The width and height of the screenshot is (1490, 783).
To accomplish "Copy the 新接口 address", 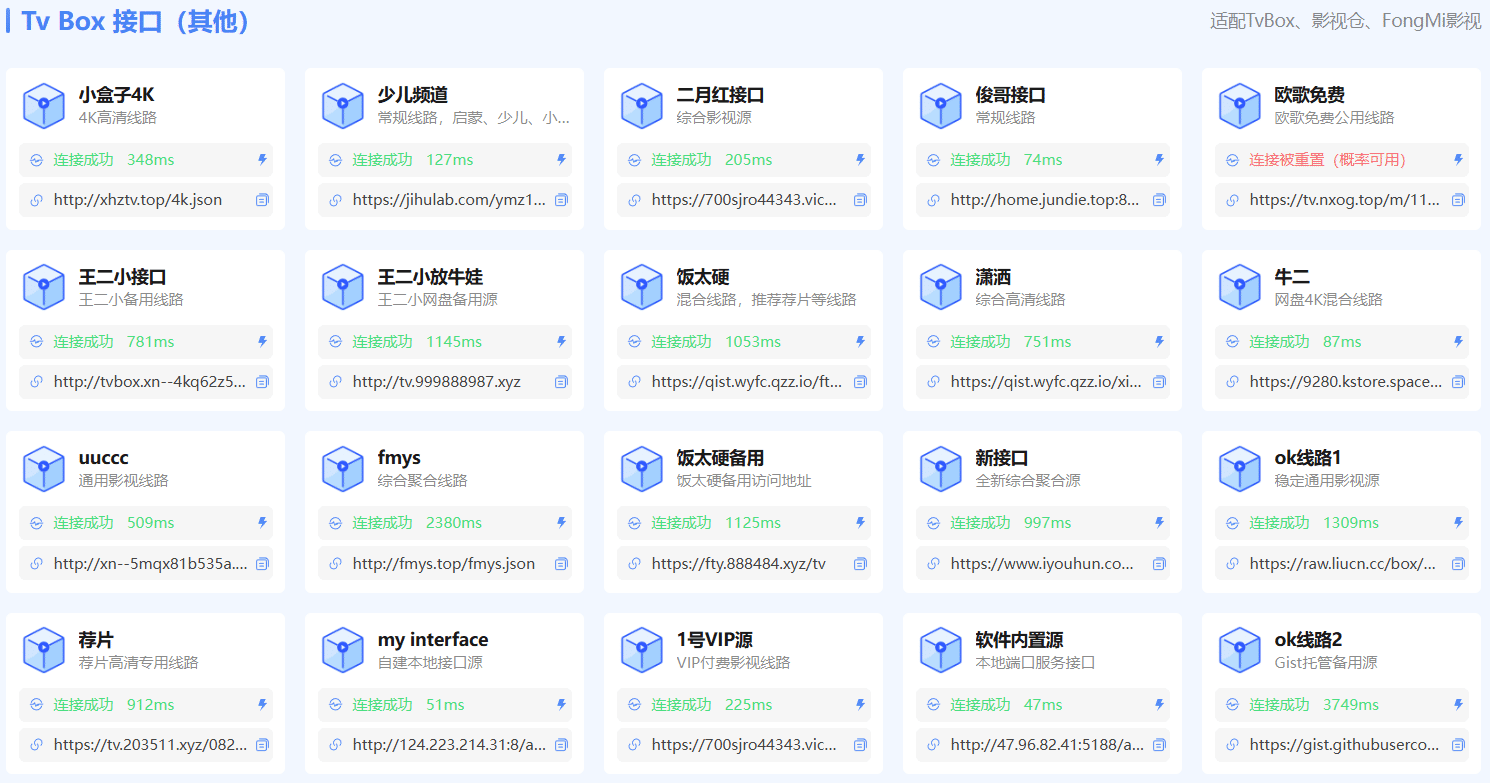I will point(1159,564).
